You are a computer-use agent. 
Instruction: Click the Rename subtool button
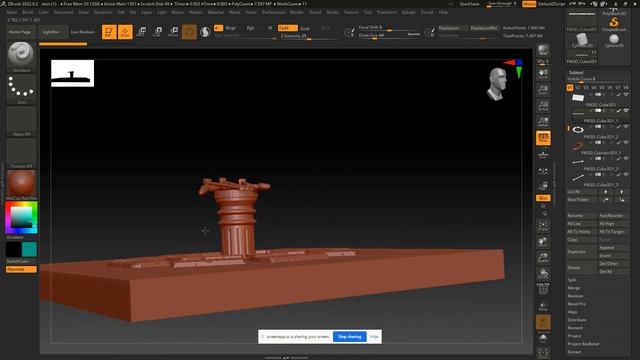[x=582, y=216]
